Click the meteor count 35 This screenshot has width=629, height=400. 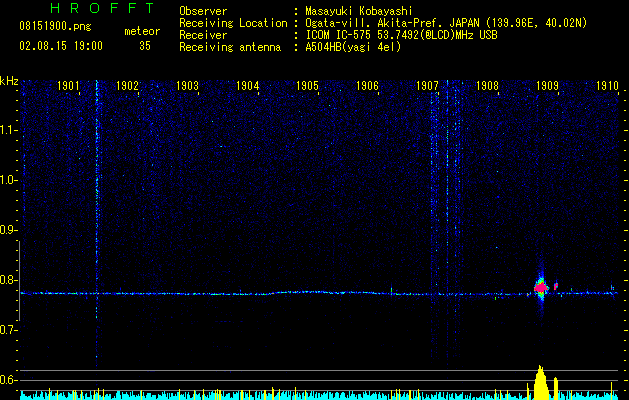coord(145,46)
